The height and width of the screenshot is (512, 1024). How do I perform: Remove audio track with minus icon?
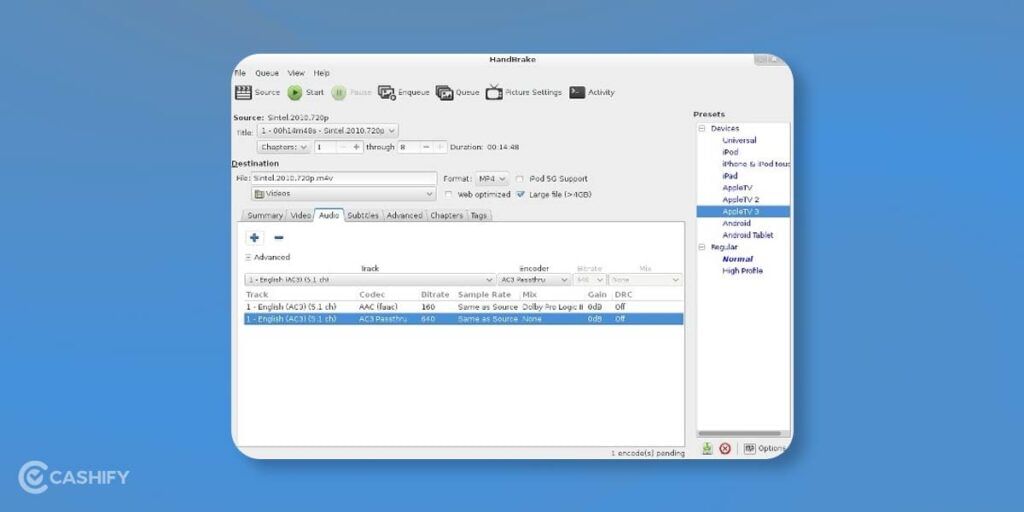point(279,238)
